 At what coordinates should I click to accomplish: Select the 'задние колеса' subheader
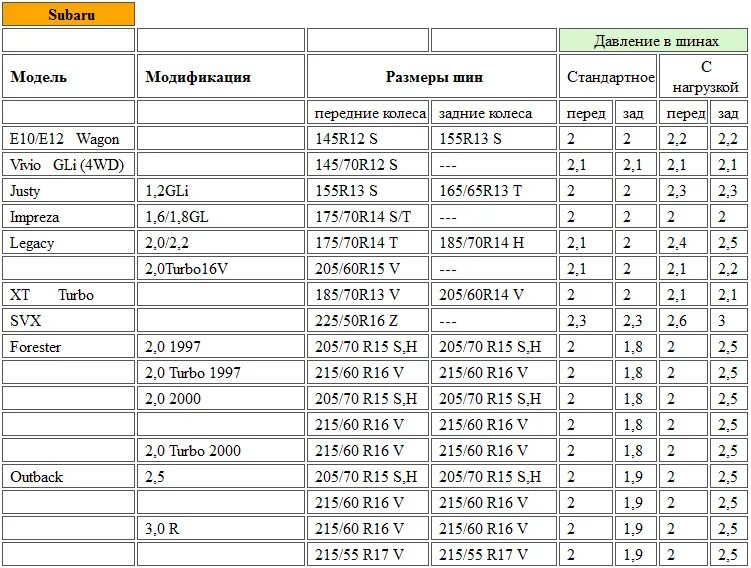494,113
